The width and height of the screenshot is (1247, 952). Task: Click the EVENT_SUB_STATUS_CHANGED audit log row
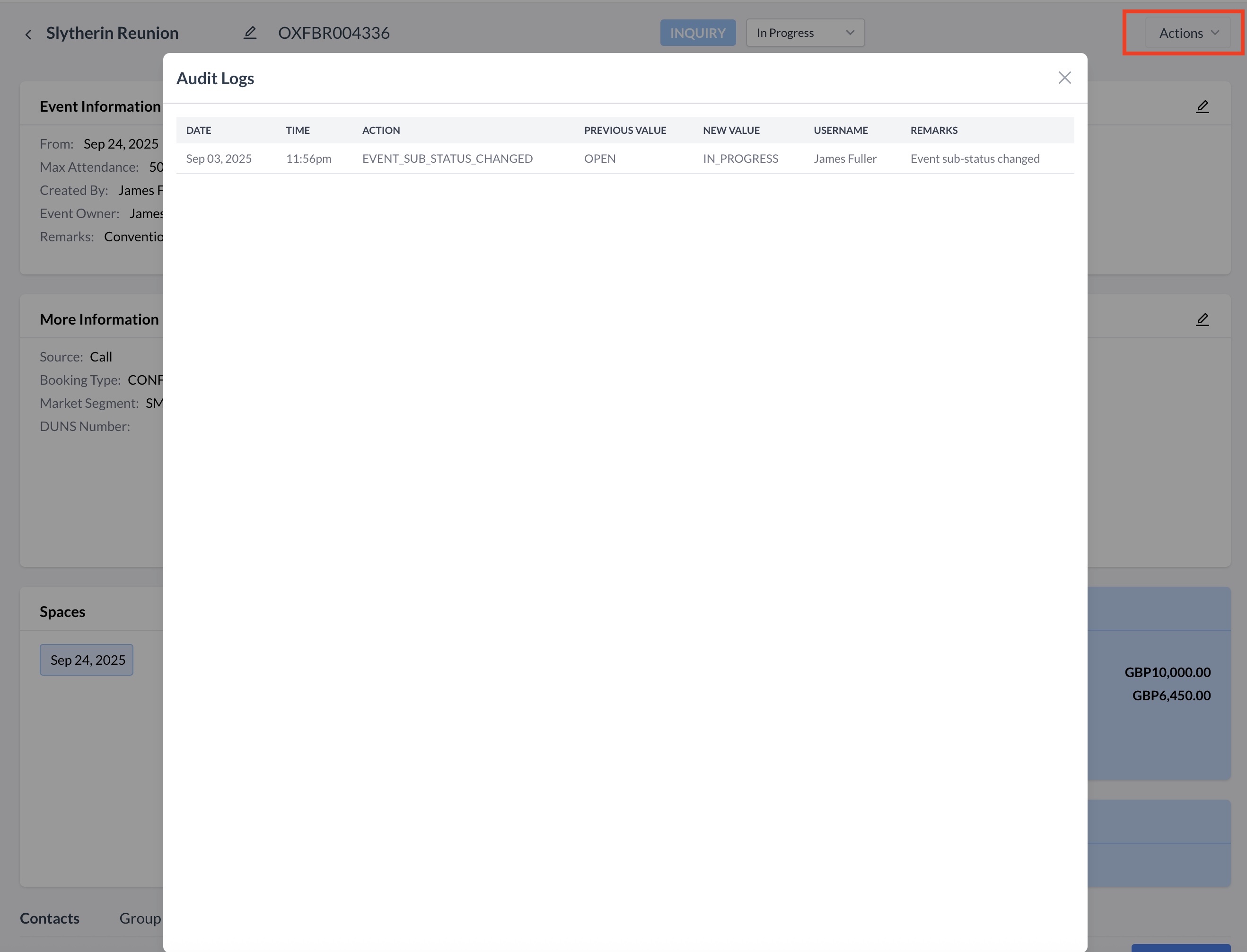(447, 159)
